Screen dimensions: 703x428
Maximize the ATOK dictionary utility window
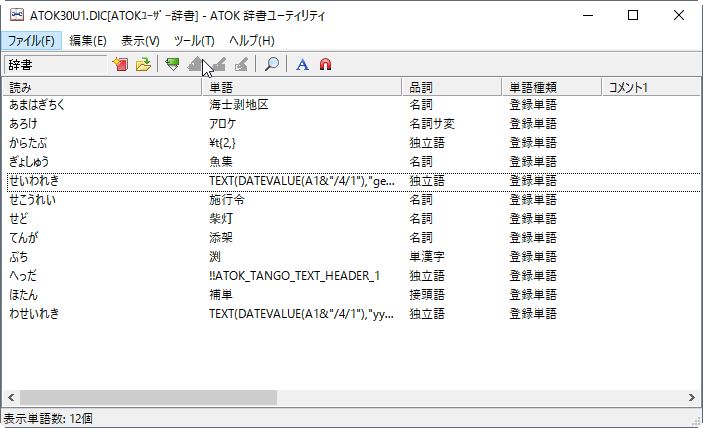pos(633,15)
